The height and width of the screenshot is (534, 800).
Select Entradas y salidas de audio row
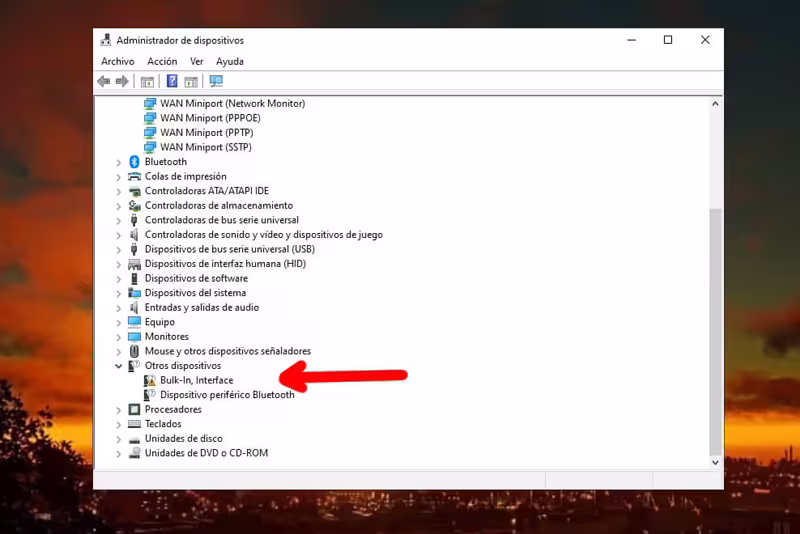[x=202, y=308]
